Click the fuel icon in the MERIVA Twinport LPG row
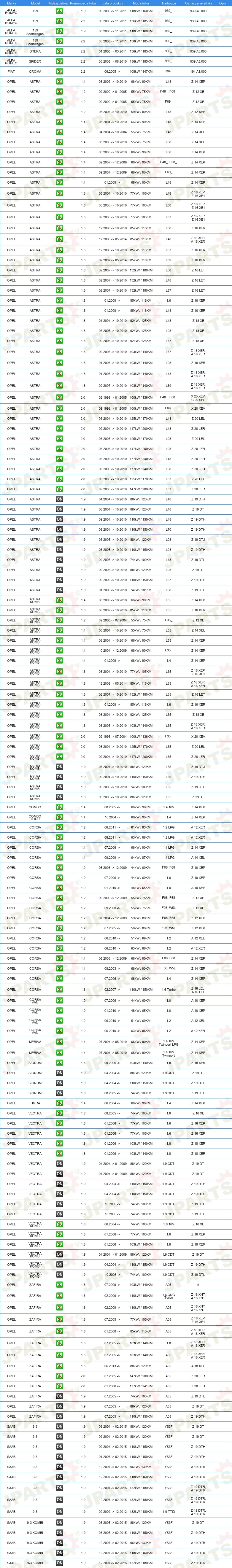The image size is (232, 1568). pyautogui.click(x=60, y=1041)
